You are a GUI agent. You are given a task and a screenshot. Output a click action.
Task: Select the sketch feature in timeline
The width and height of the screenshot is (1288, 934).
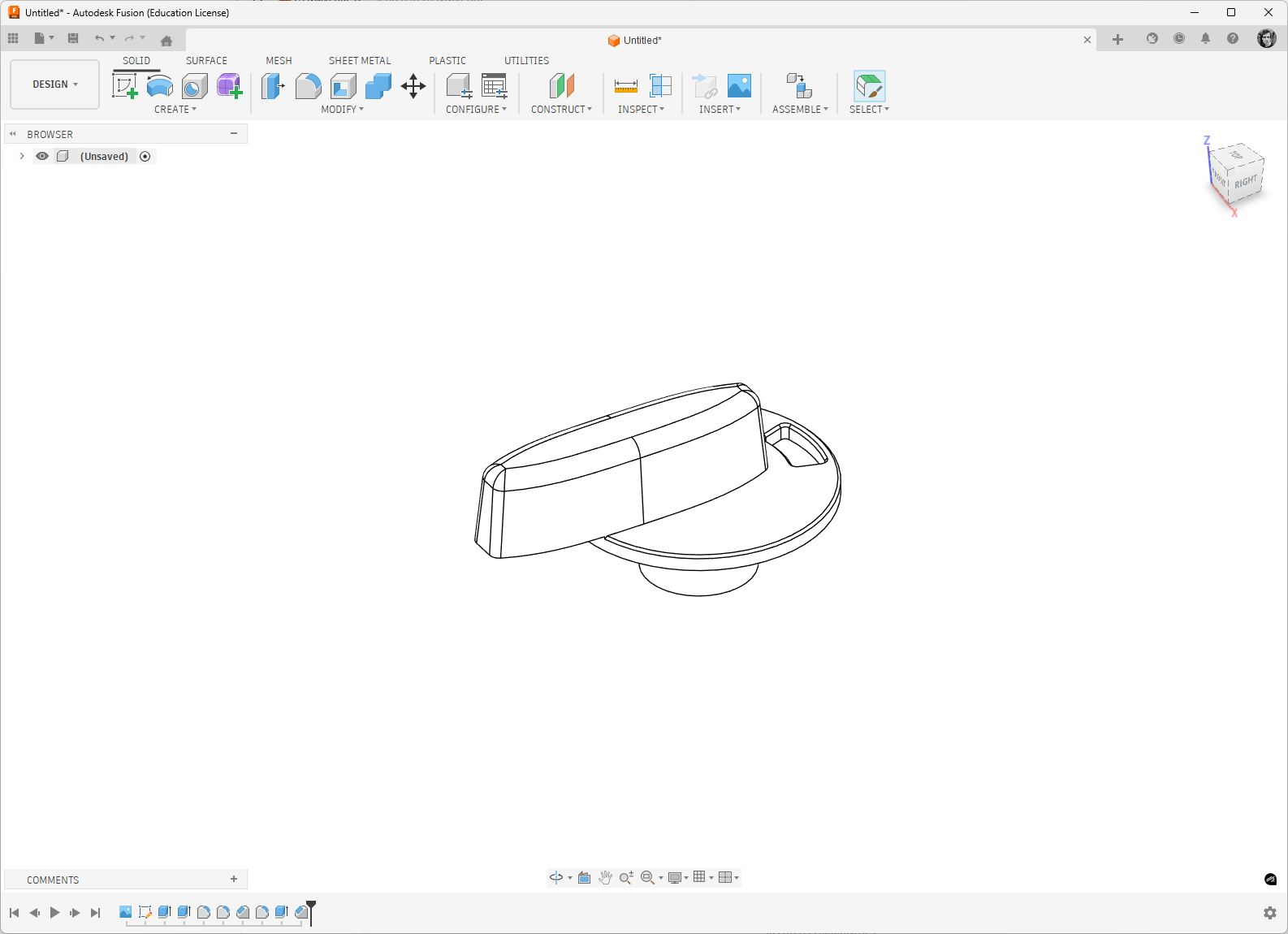pos(145,912)
